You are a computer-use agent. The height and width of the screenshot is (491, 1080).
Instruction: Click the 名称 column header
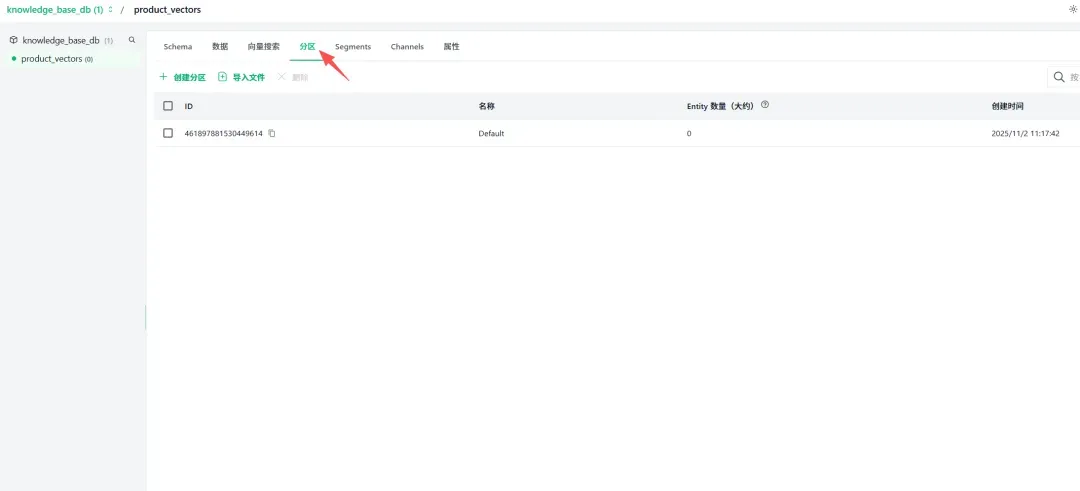coord(486,107)
